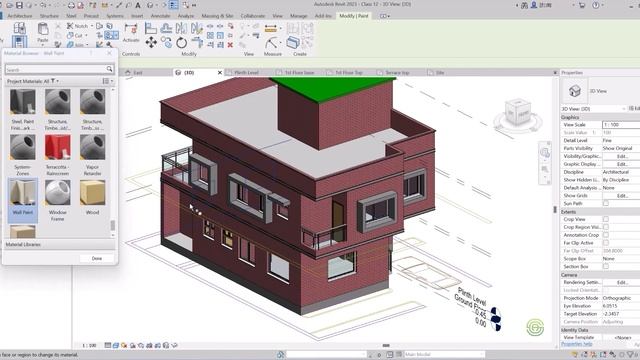Open the Massing & Site ribbon tab
The height and width of the screenshot is (360, 640).
pos(217,16)
